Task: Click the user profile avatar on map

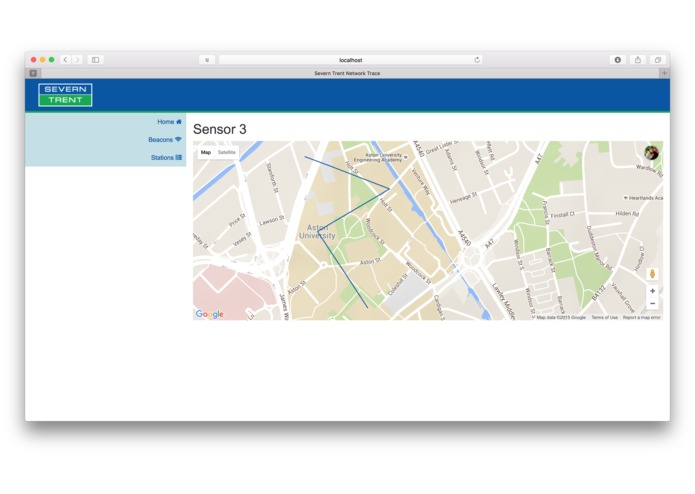Action: pos(651,153)
